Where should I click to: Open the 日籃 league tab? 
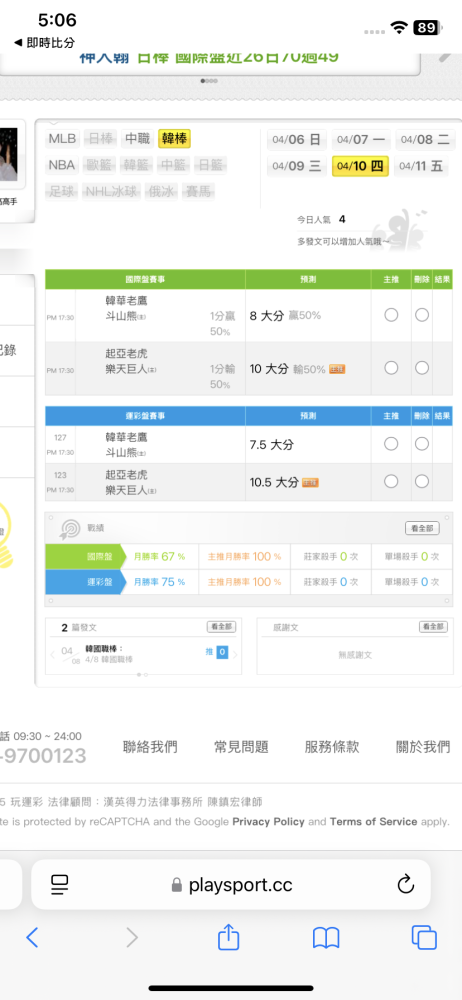click(211, 165)
